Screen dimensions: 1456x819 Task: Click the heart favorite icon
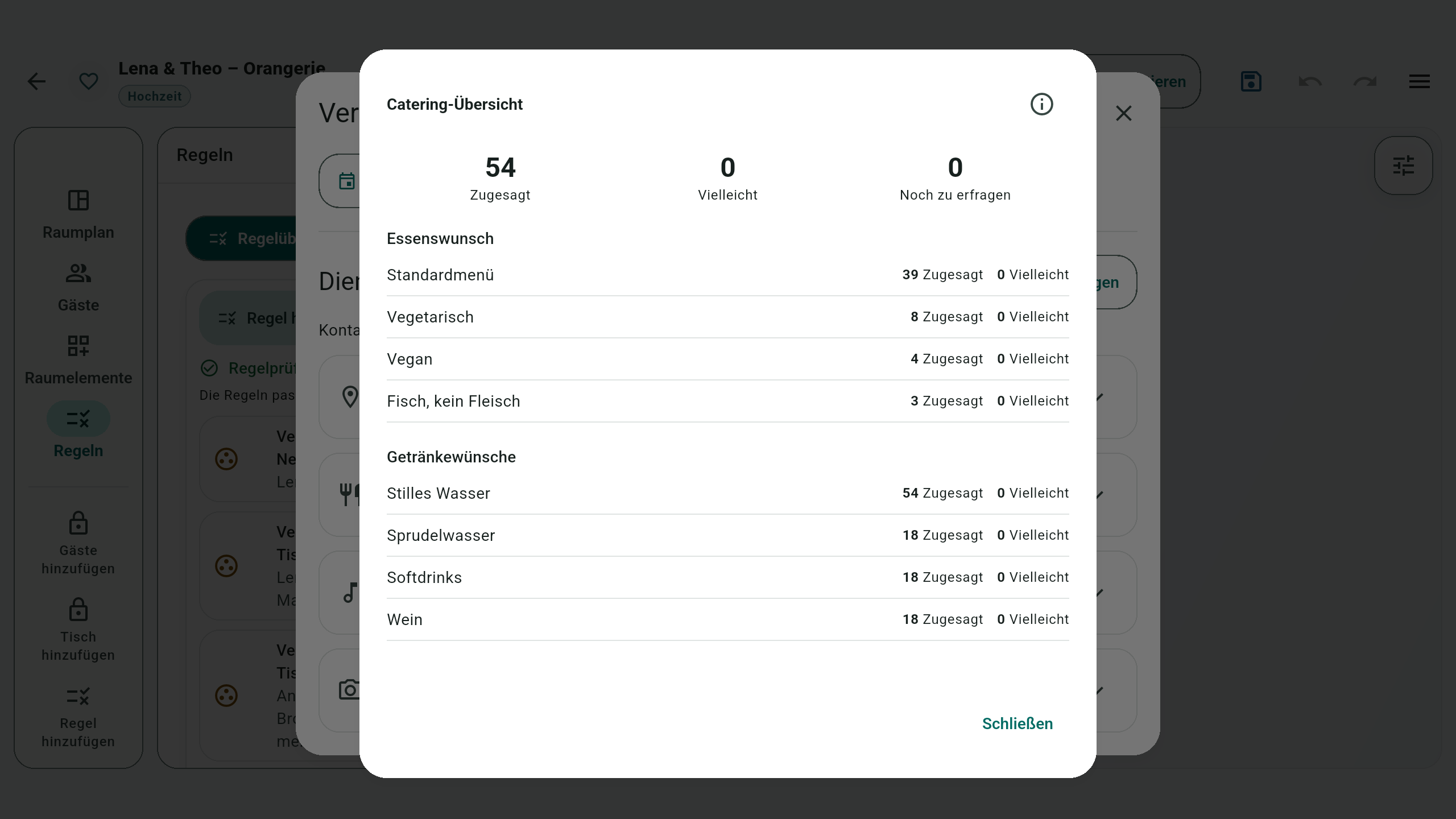[x=88, y=81]
